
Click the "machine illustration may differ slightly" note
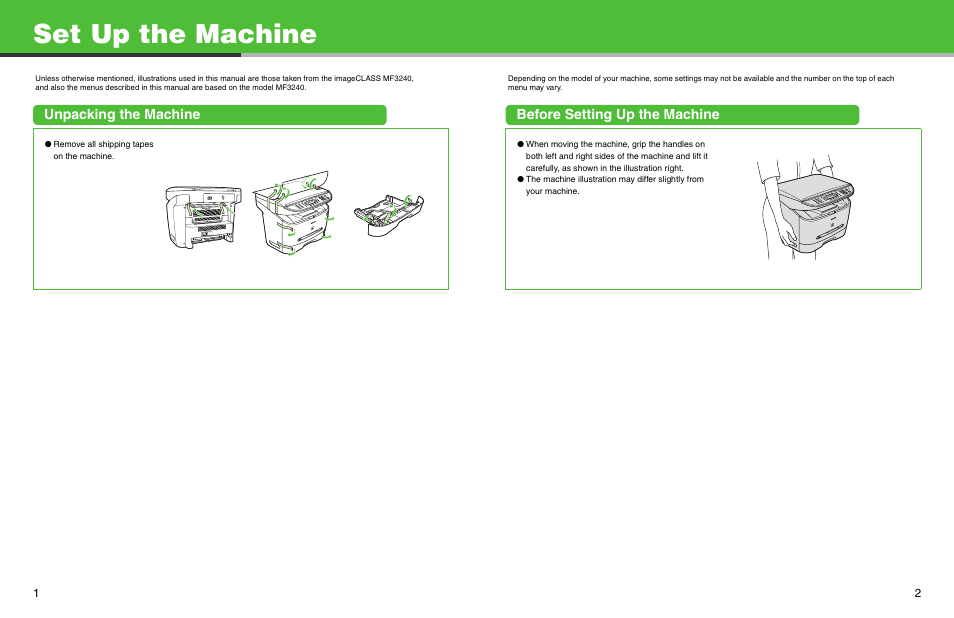tap(614, 185)
